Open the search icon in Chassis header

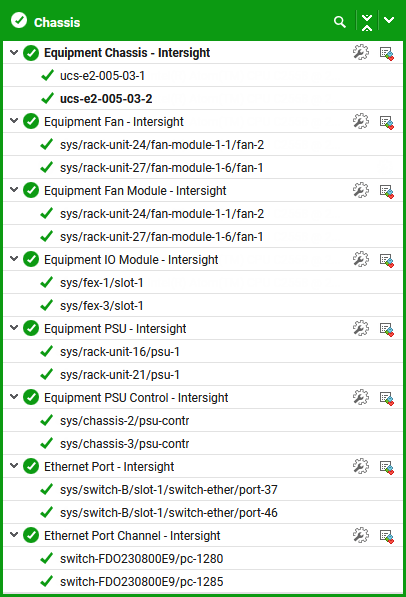[x=339, y=22]
